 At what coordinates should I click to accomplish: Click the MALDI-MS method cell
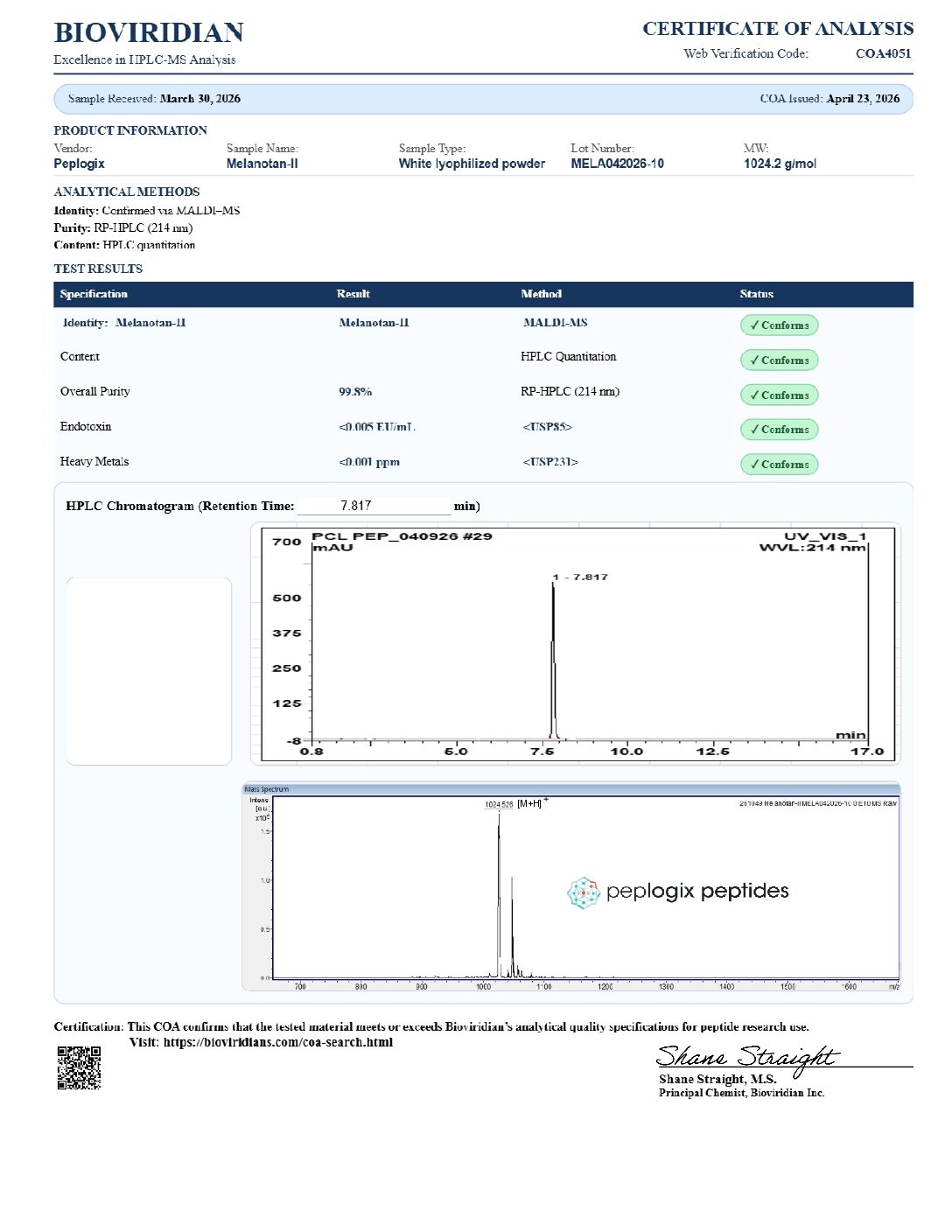(556, 323)
